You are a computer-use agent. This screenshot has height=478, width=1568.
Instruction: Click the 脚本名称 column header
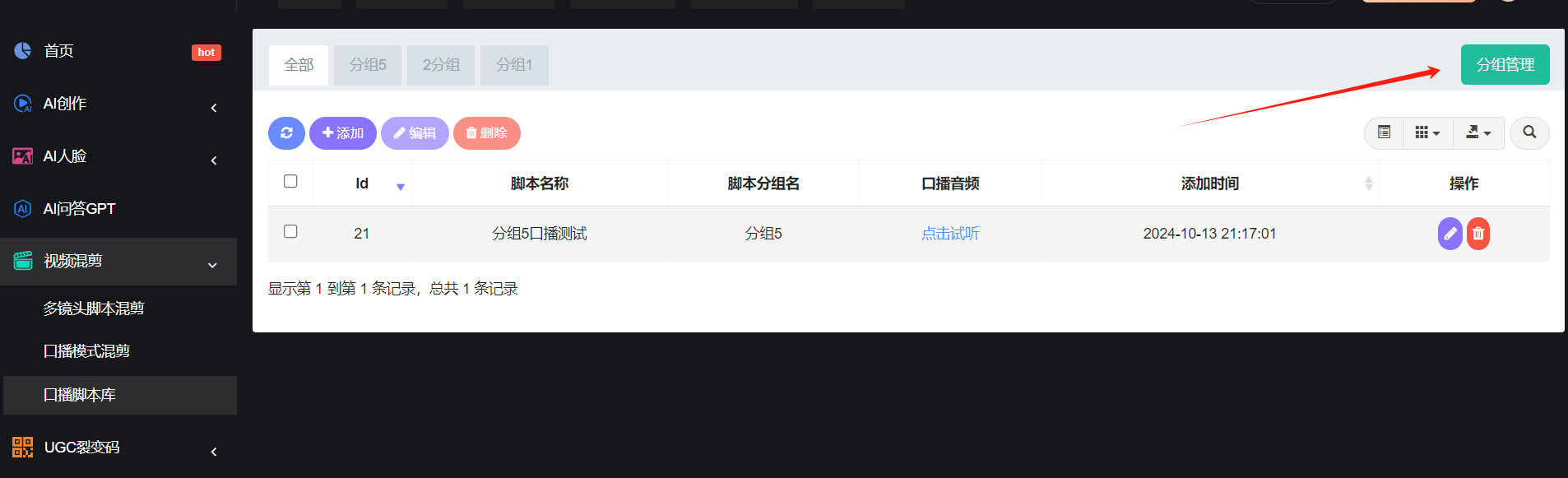(x=540, y=183)
